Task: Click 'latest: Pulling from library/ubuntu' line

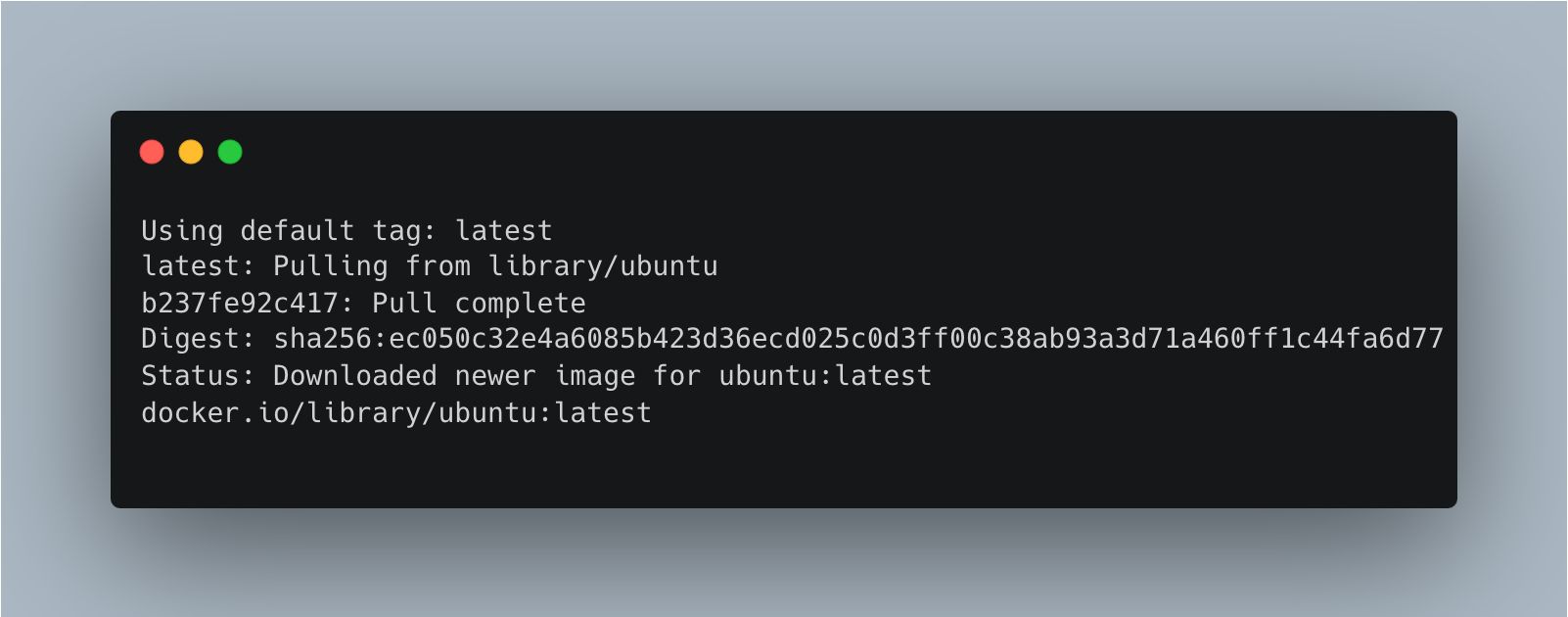Action: [x=429, y=266]
